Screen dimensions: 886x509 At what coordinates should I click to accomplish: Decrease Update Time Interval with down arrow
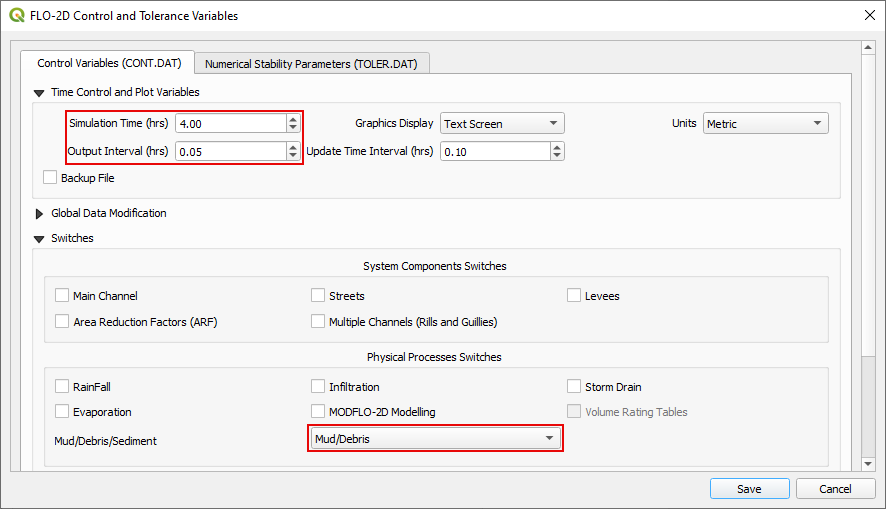[x=557, y=156]
